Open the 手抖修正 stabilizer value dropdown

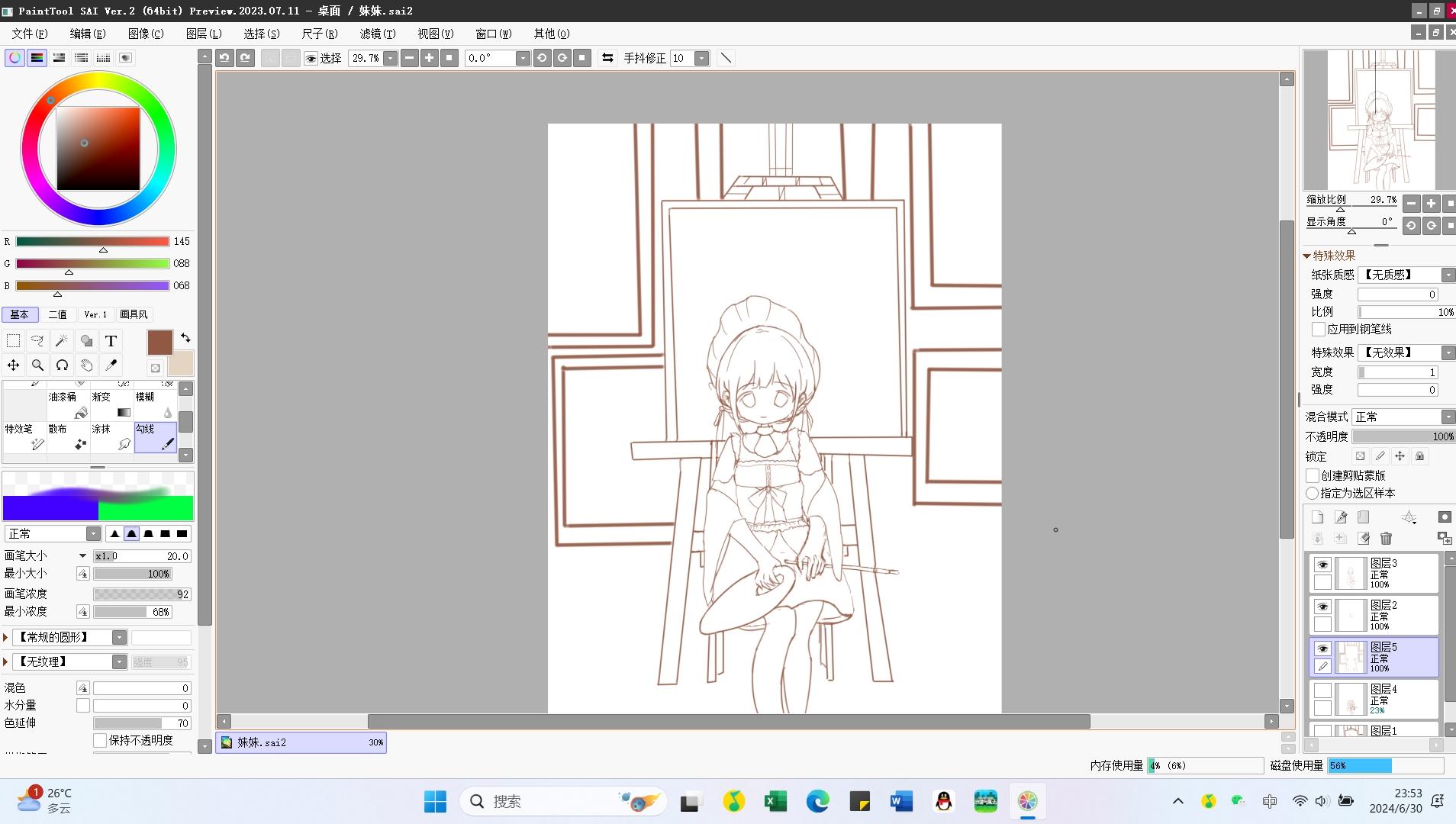tap(701, 58)
